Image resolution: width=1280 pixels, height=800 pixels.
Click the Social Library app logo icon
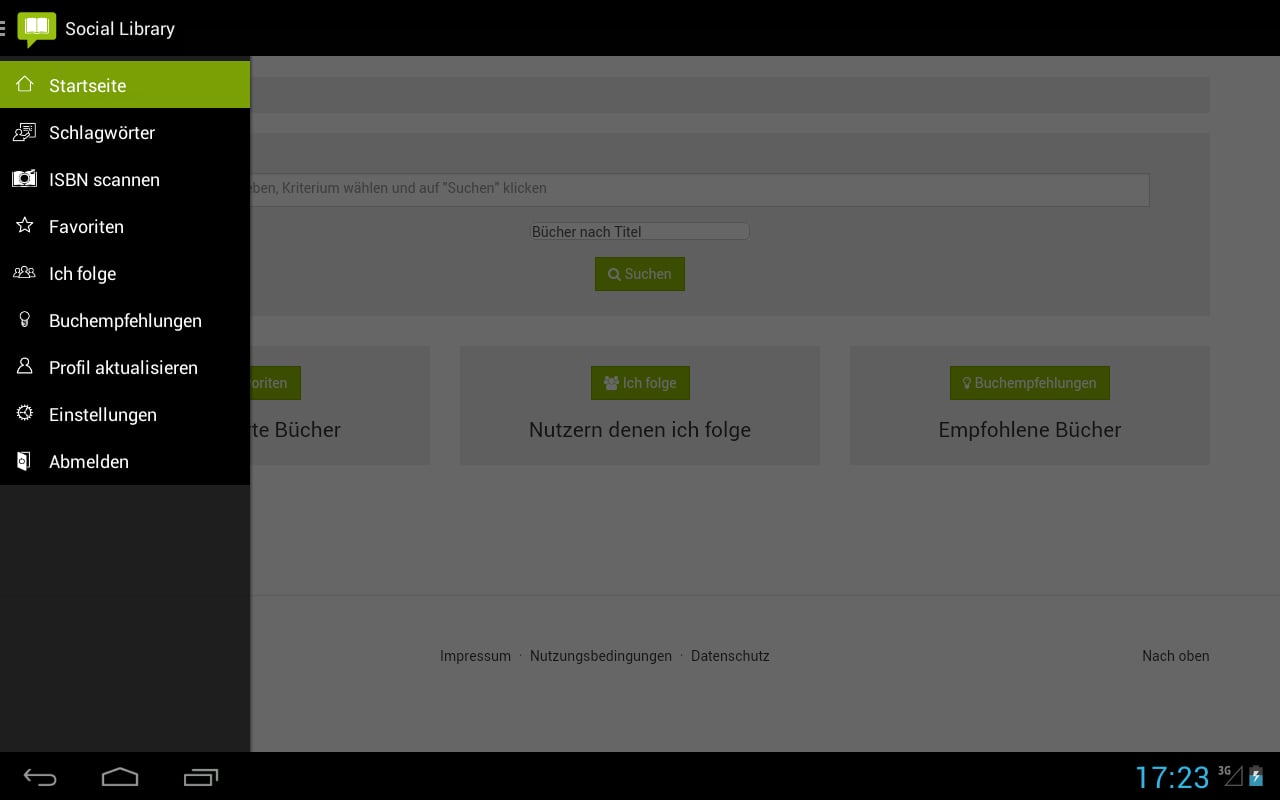(x=37, y=29)
